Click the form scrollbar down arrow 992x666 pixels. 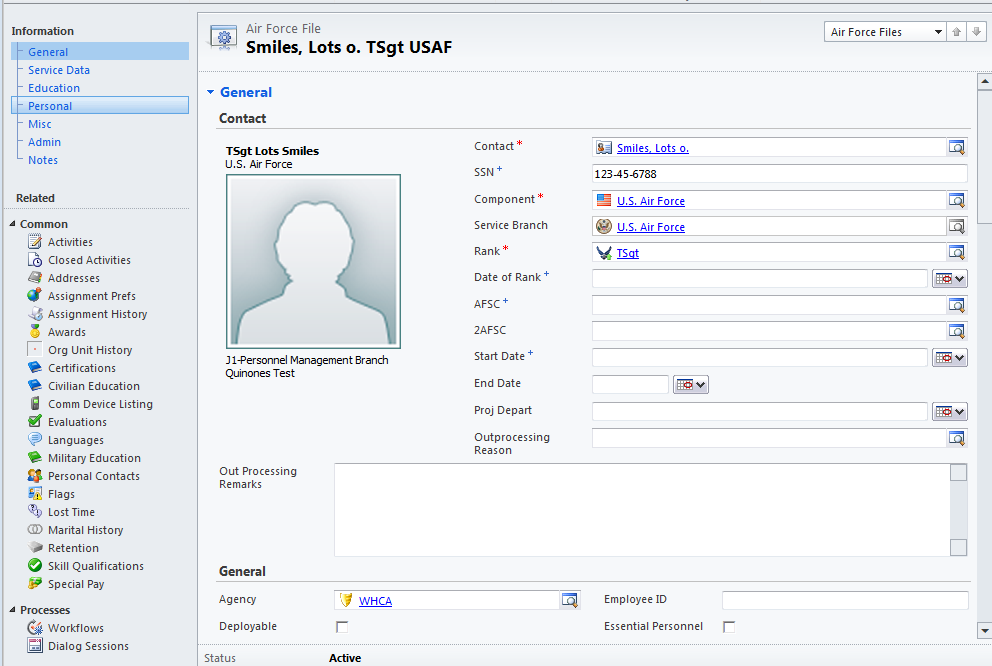[x=984, y=630]
